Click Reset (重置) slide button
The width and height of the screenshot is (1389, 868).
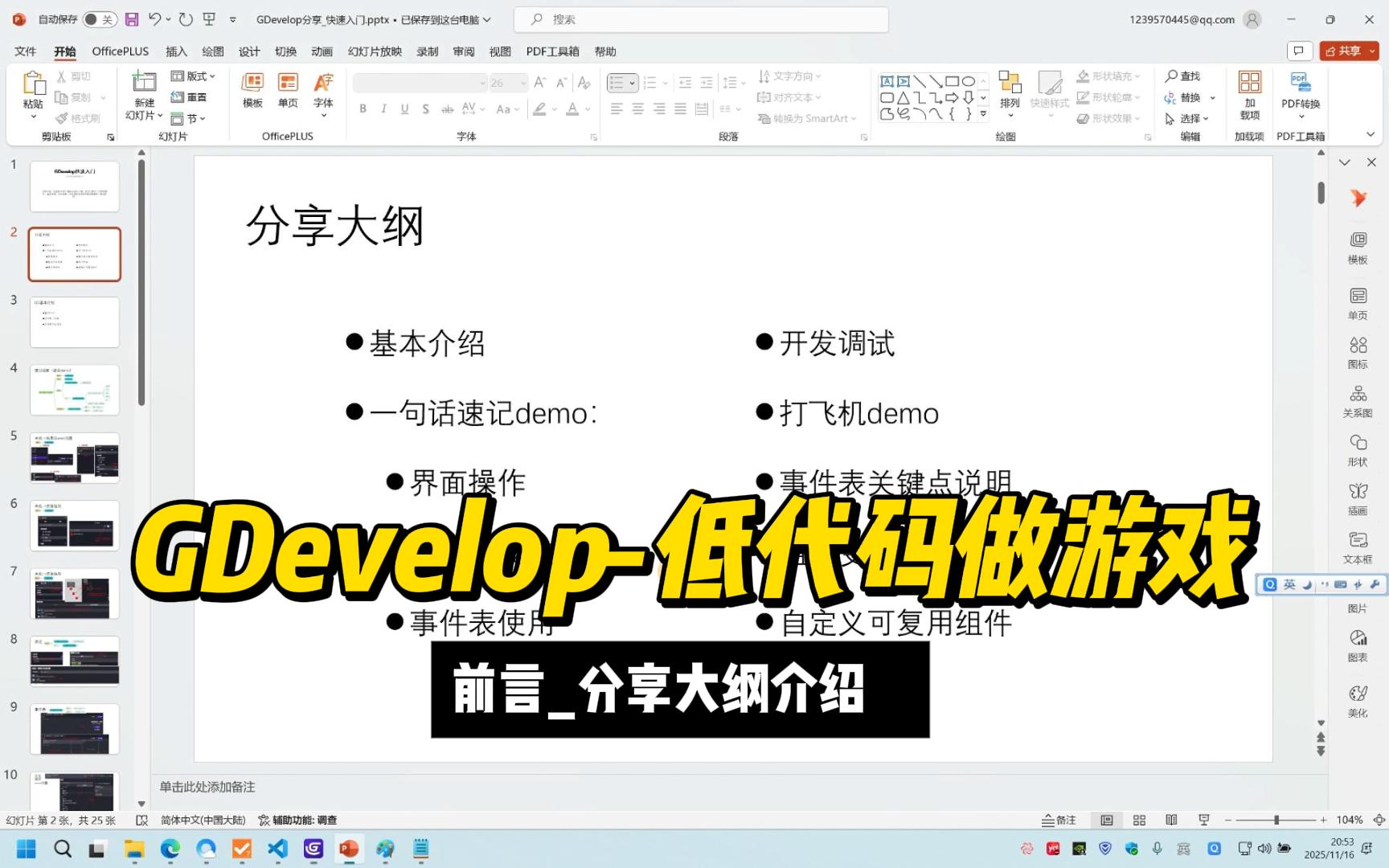(x=189, y=97)
